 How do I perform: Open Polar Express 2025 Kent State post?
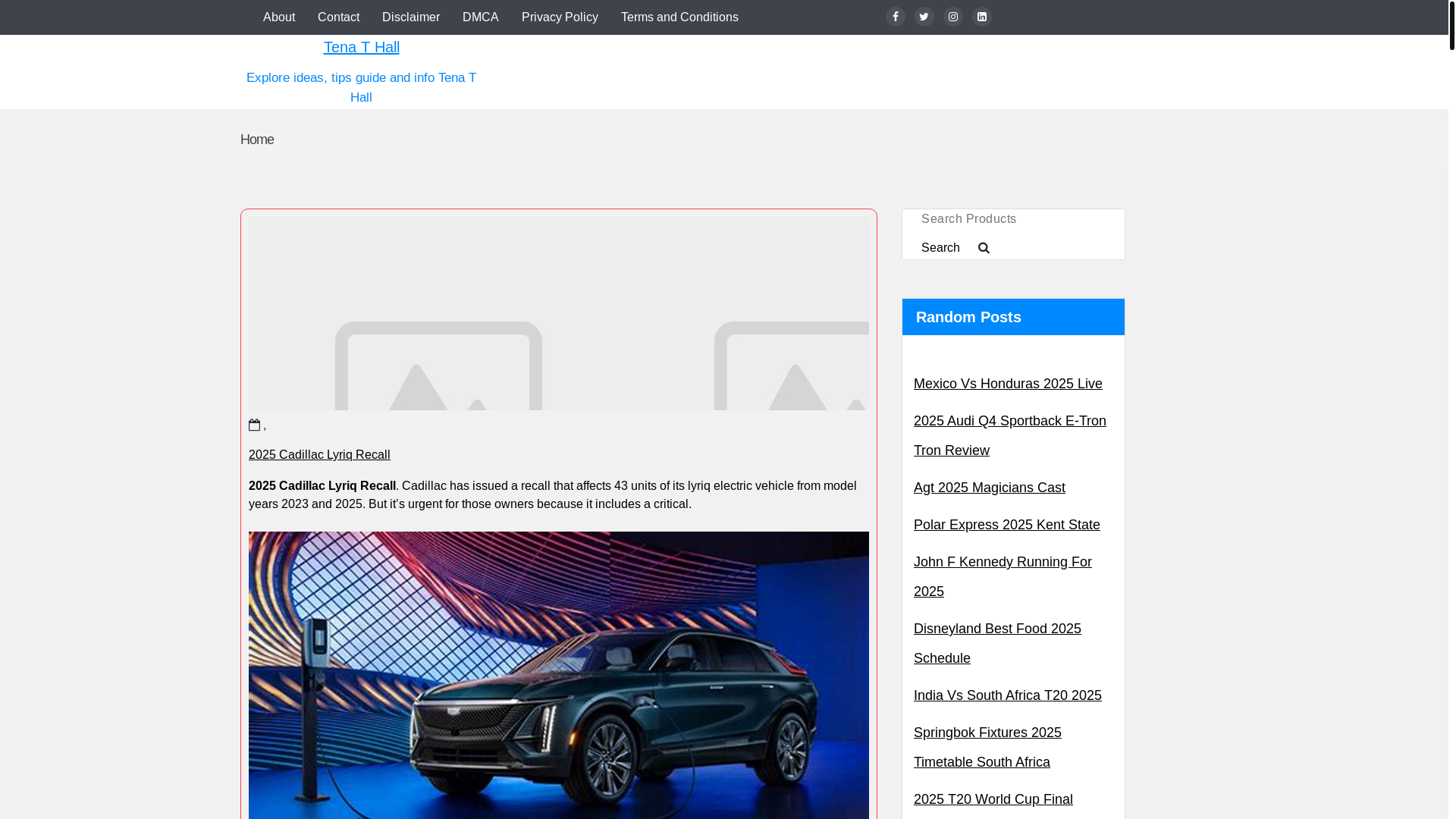[1007, 525]
